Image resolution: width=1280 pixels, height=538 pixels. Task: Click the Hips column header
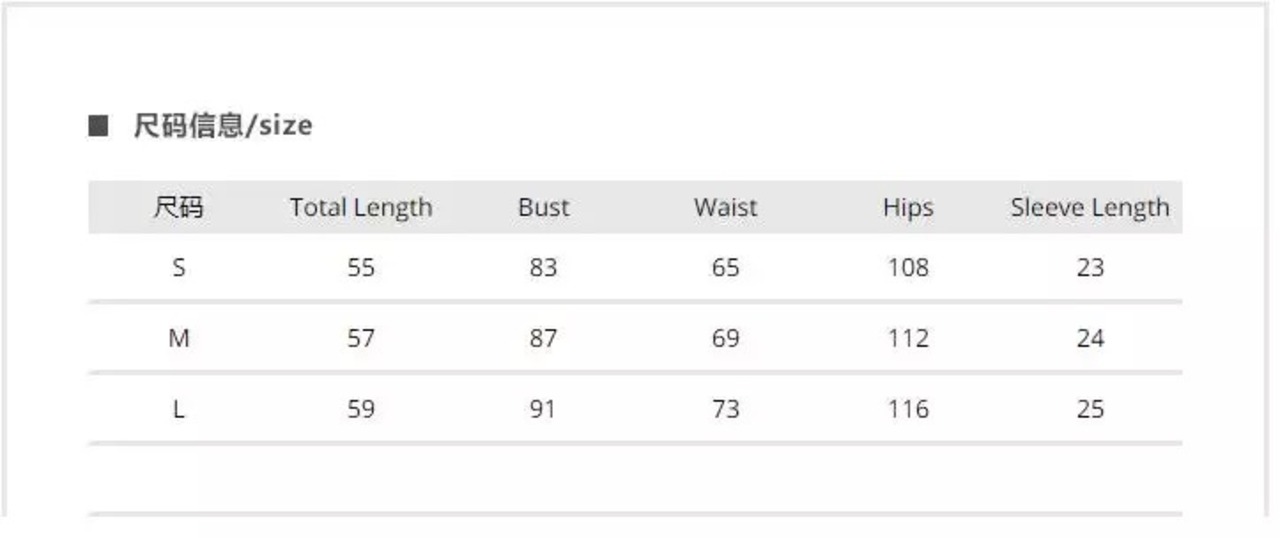pos(908,208)
